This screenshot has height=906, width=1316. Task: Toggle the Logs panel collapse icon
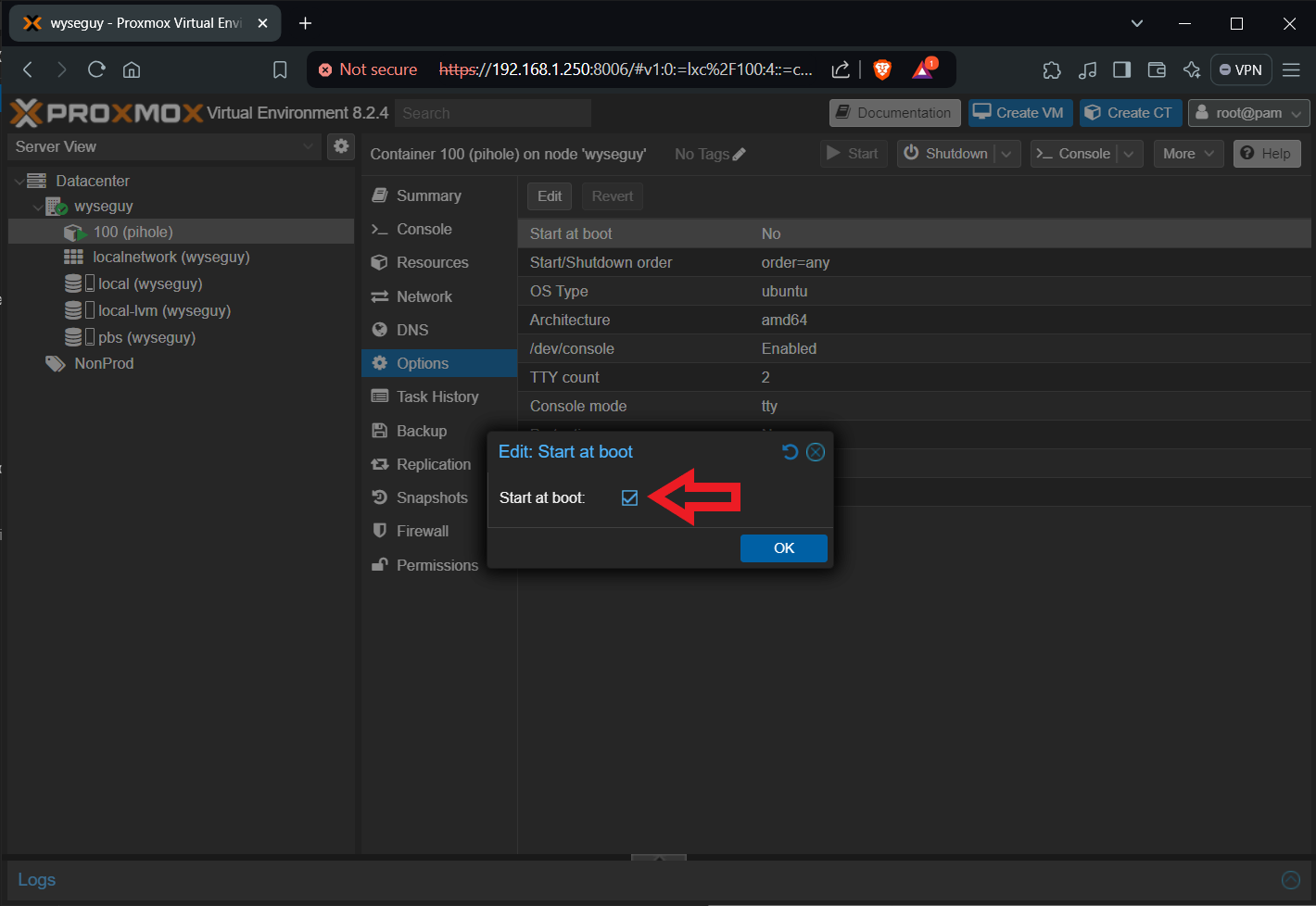click(x=1291, y=880)
